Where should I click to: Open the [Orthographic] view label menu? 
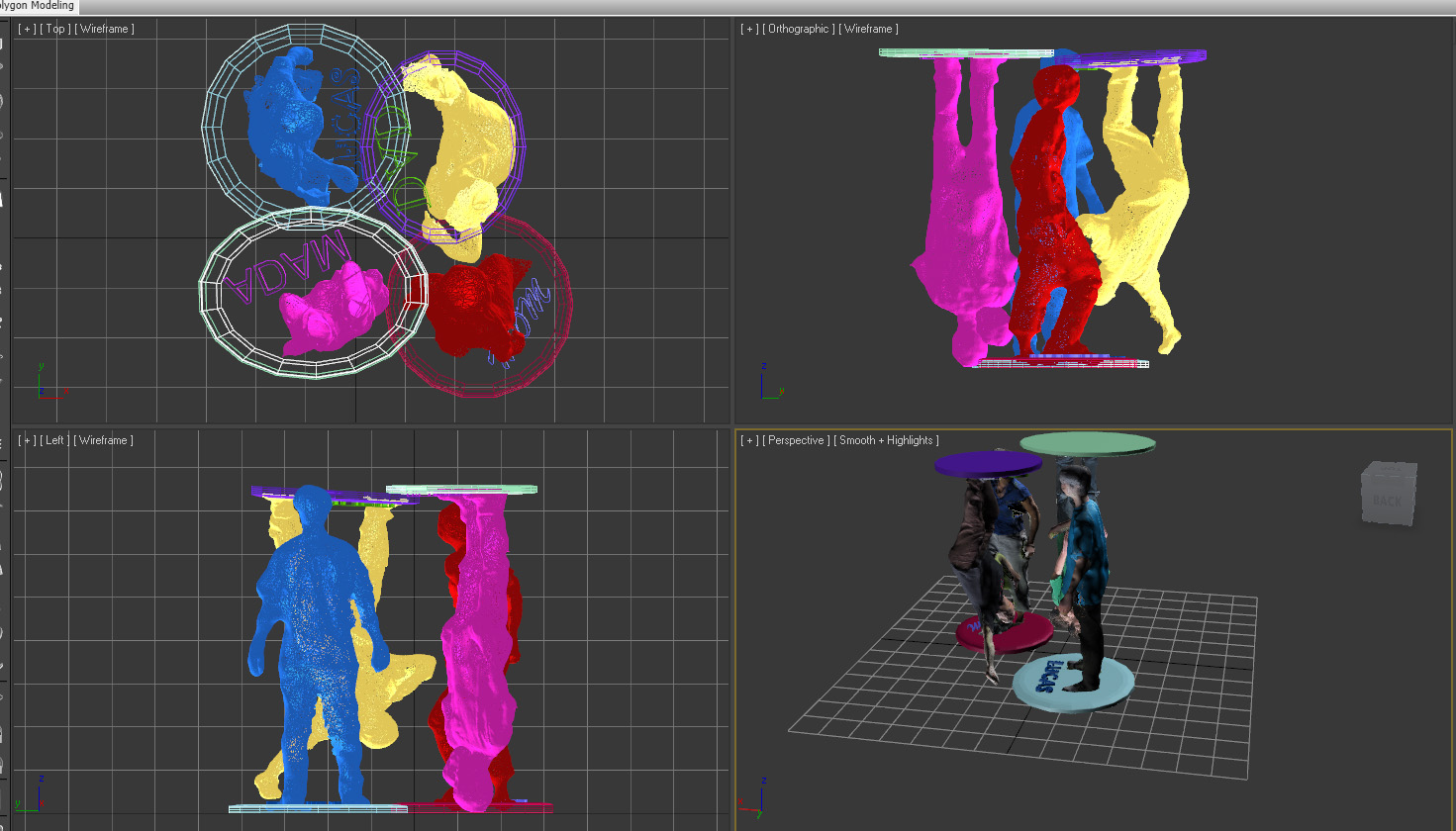[798, 29]
